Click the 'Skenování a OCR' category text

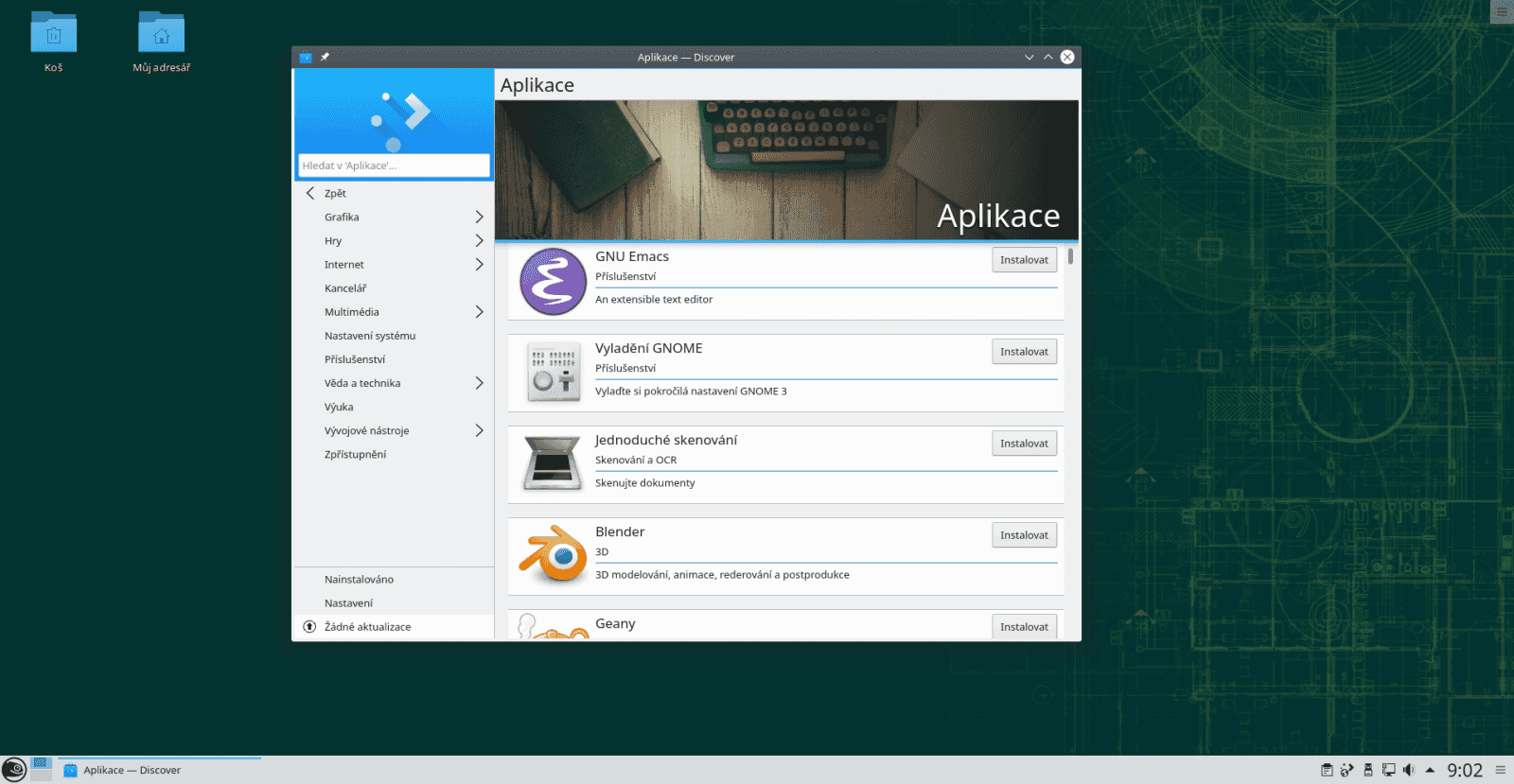[636, 461]
